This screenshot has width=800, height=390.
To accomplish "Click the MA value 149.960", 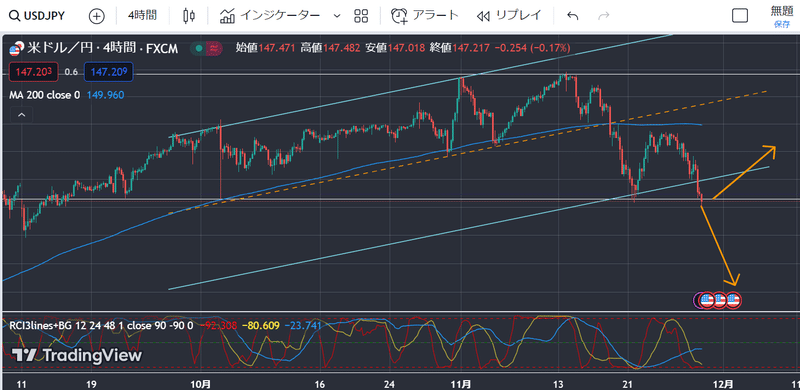I will pyautogui.click(x=105, y=95).
